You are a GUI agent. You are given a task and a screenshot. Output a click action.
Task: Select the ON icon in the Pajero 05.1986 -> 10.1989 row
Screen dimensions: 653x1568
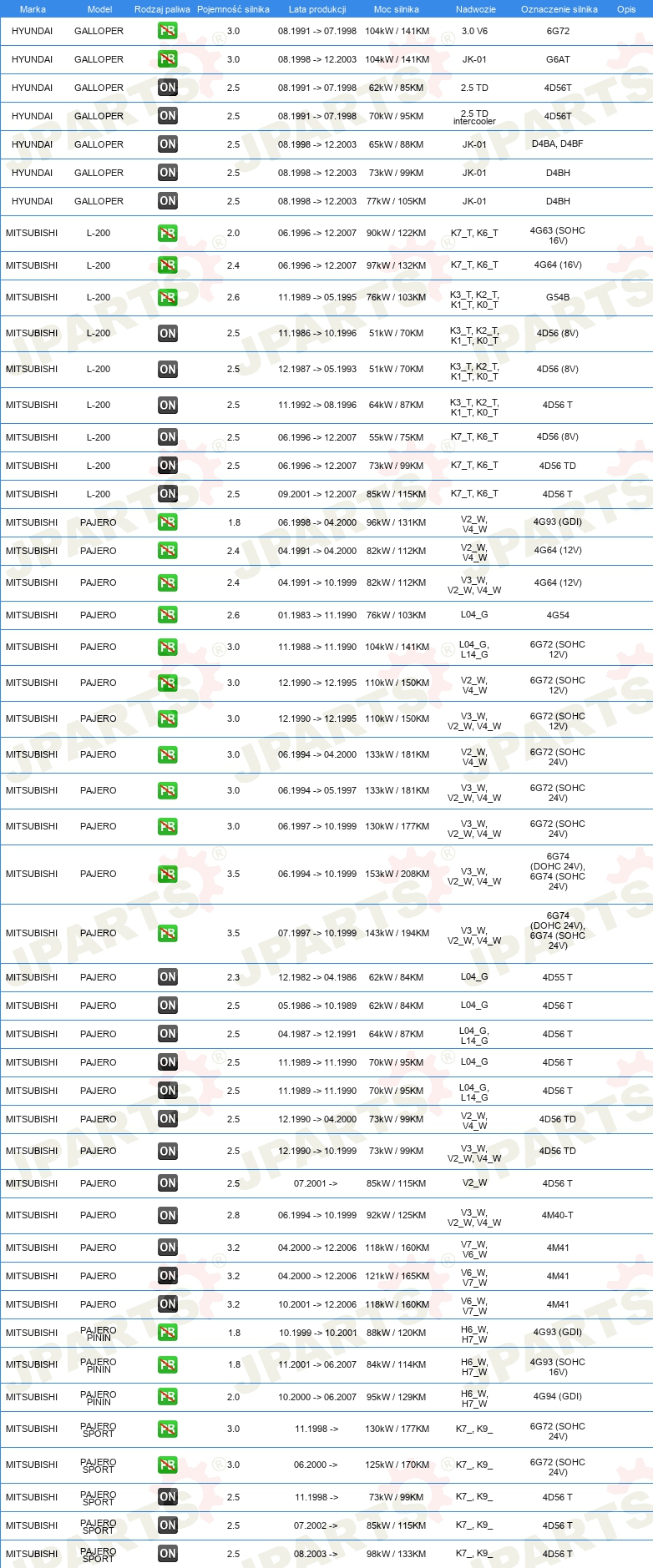pyautogui.click(x=168, y=1006)
